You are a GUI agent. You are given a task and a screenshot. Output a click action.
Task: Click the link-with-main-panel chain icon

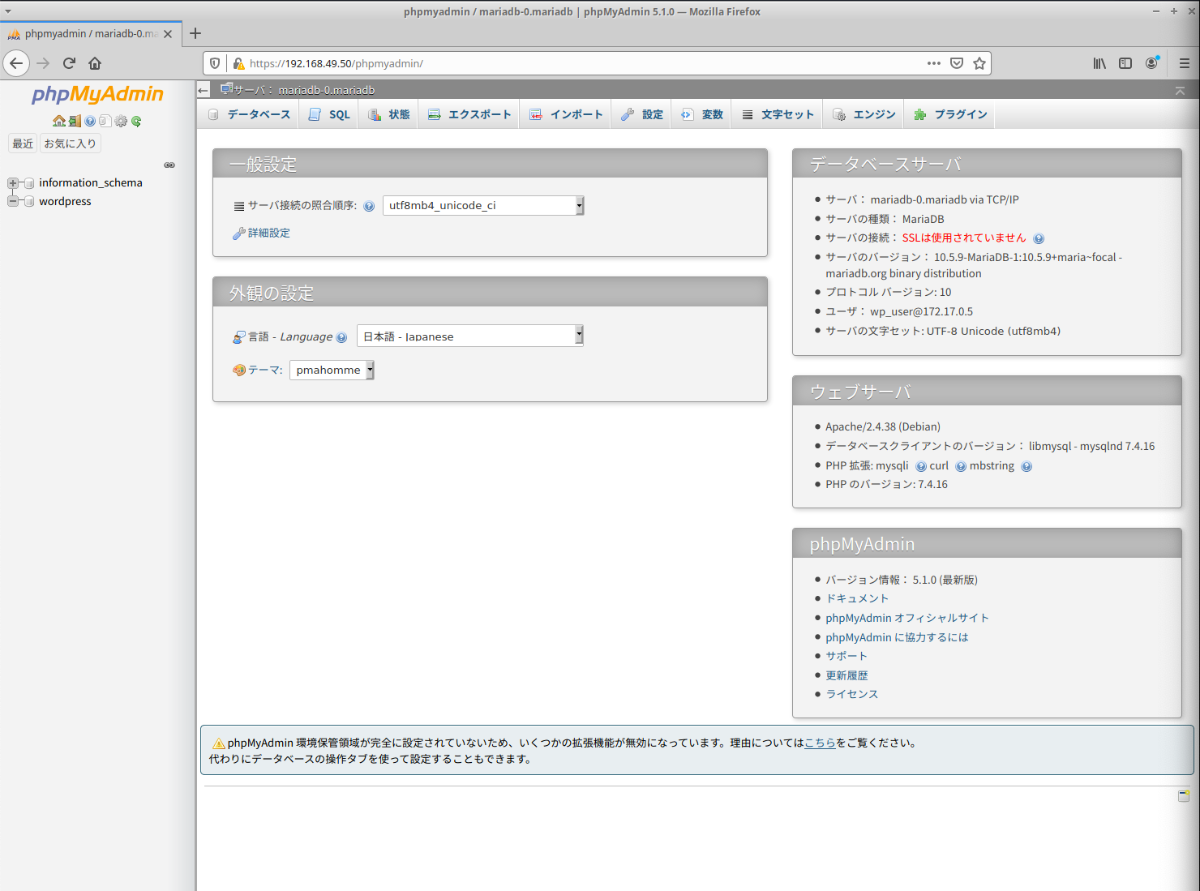pos(169,165)
